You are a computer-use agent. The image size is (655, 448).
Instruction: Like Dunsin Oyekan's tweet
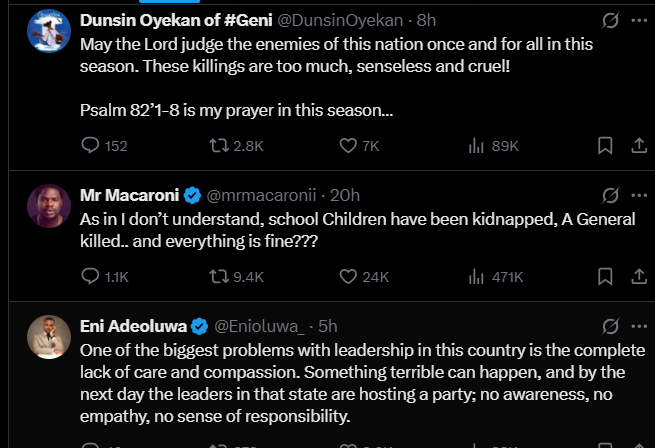point(348,146)
